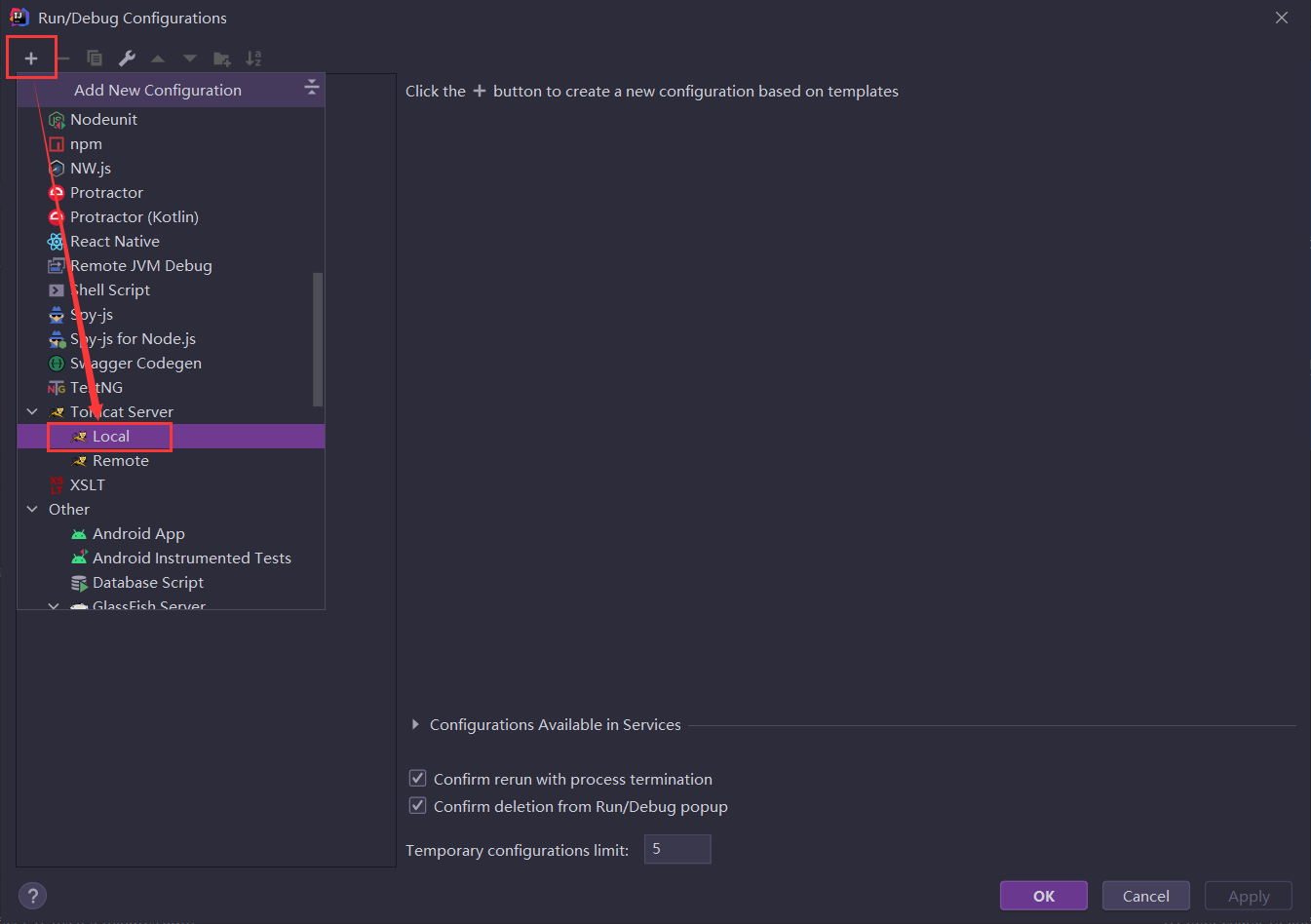Viewport: 1311px width, 924px height.
Task: Click the Spy-js icon
Action: point(57,315)
